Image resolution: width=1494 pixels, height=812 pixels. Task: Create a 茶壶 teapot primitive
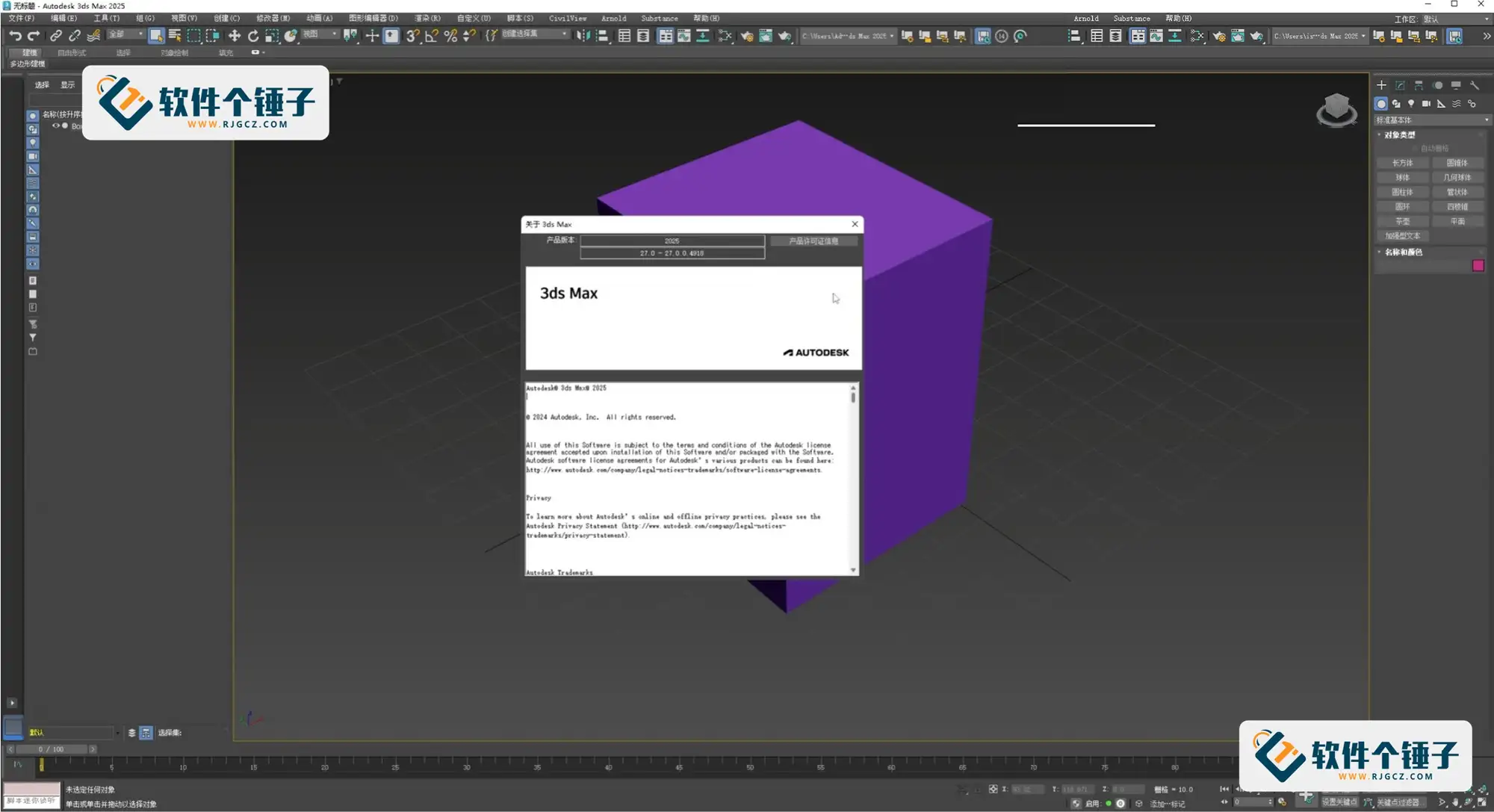coord(1402,221)
